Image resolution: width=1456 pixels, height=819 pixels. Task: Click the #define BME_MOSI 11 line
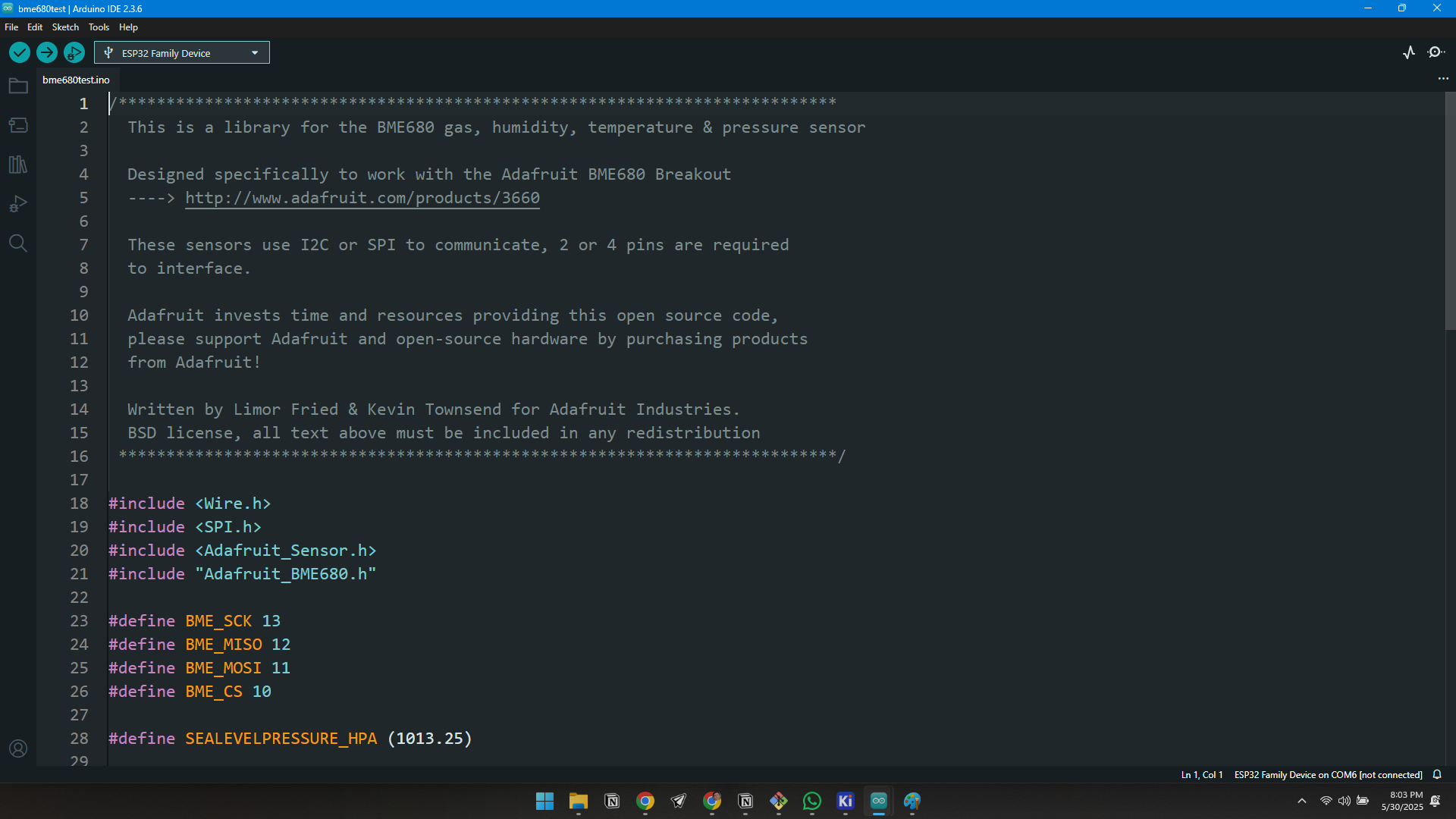coord(199,668)
